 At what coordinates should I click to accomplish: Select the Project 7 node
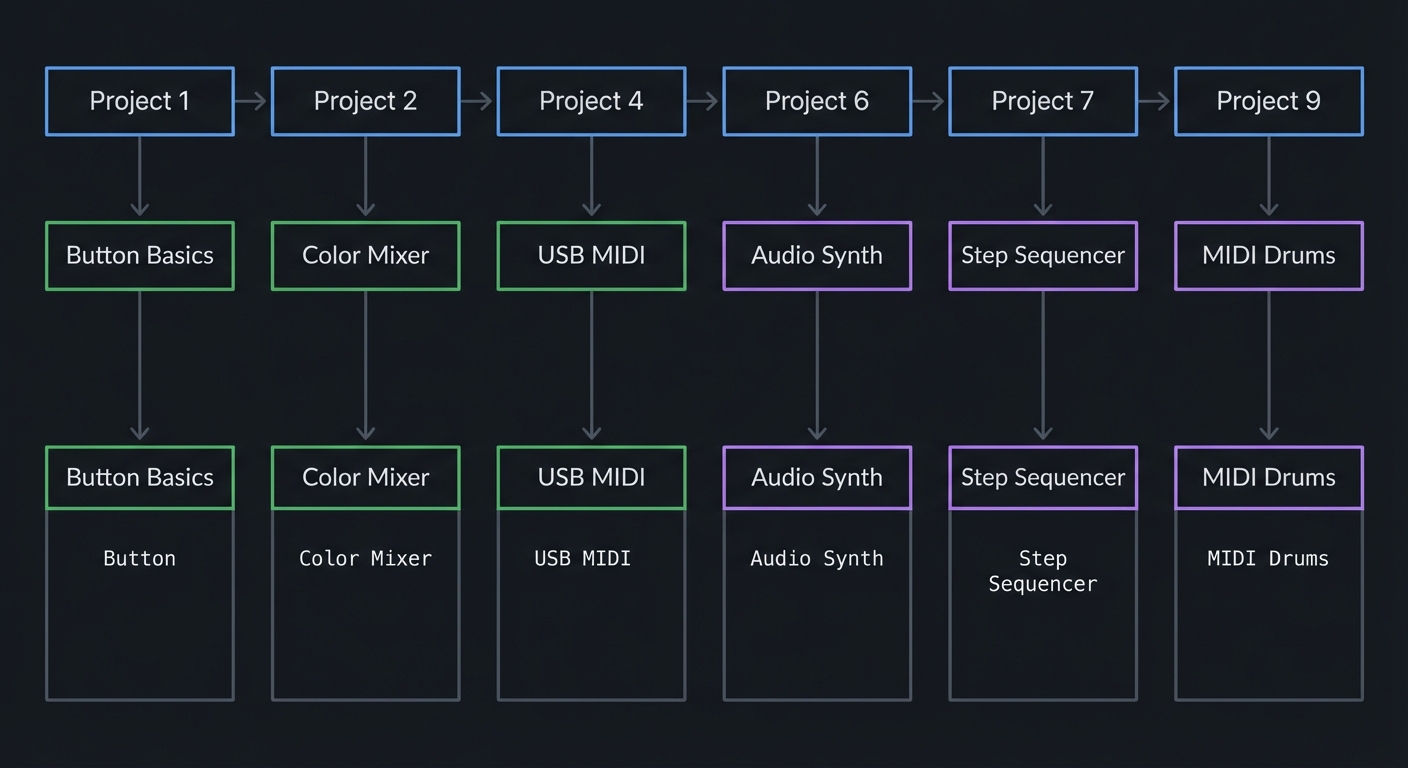1043,101
